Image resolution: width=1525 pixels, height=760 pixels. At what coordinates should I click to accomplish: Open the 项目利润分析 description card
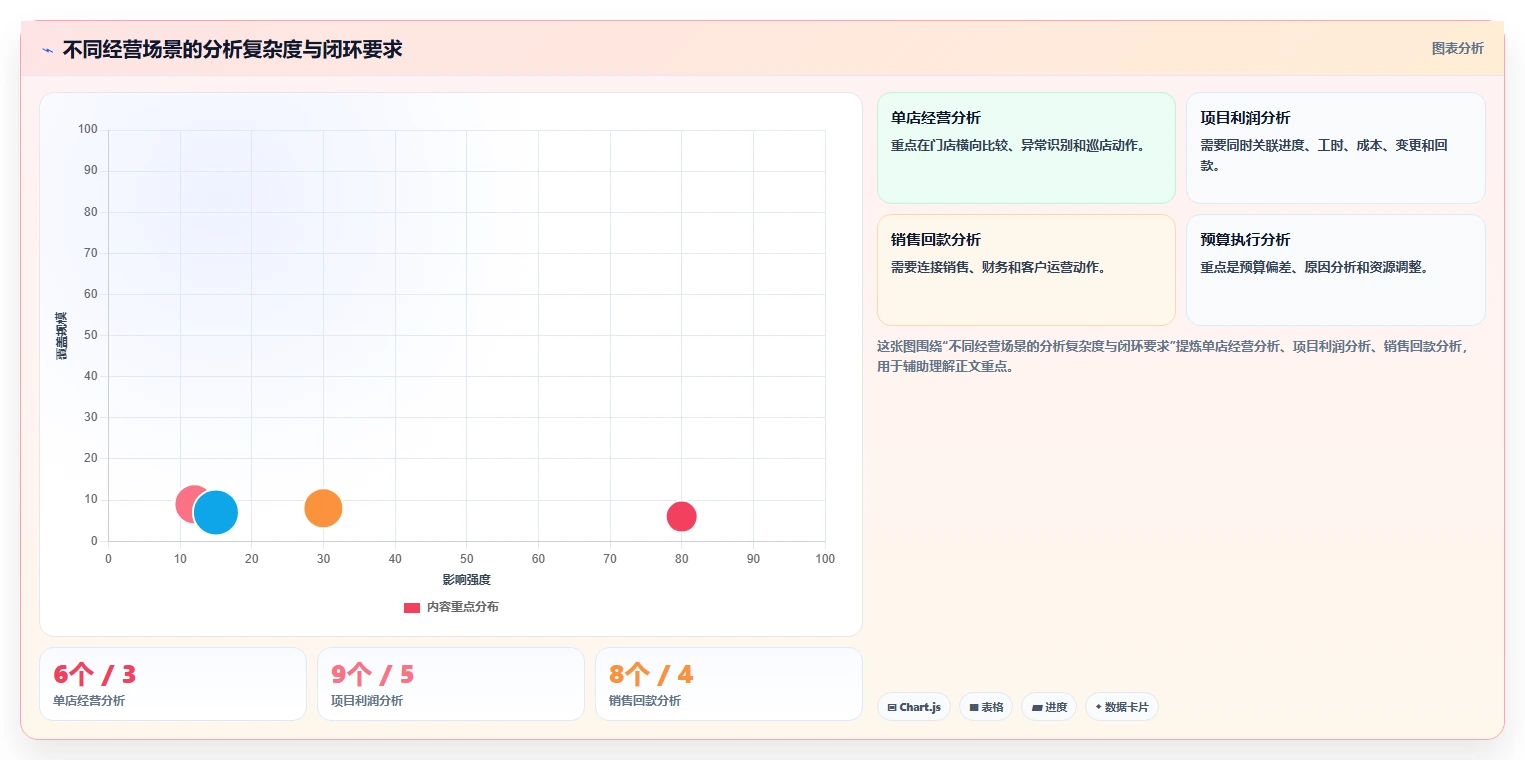click(x=1335, y=148)
